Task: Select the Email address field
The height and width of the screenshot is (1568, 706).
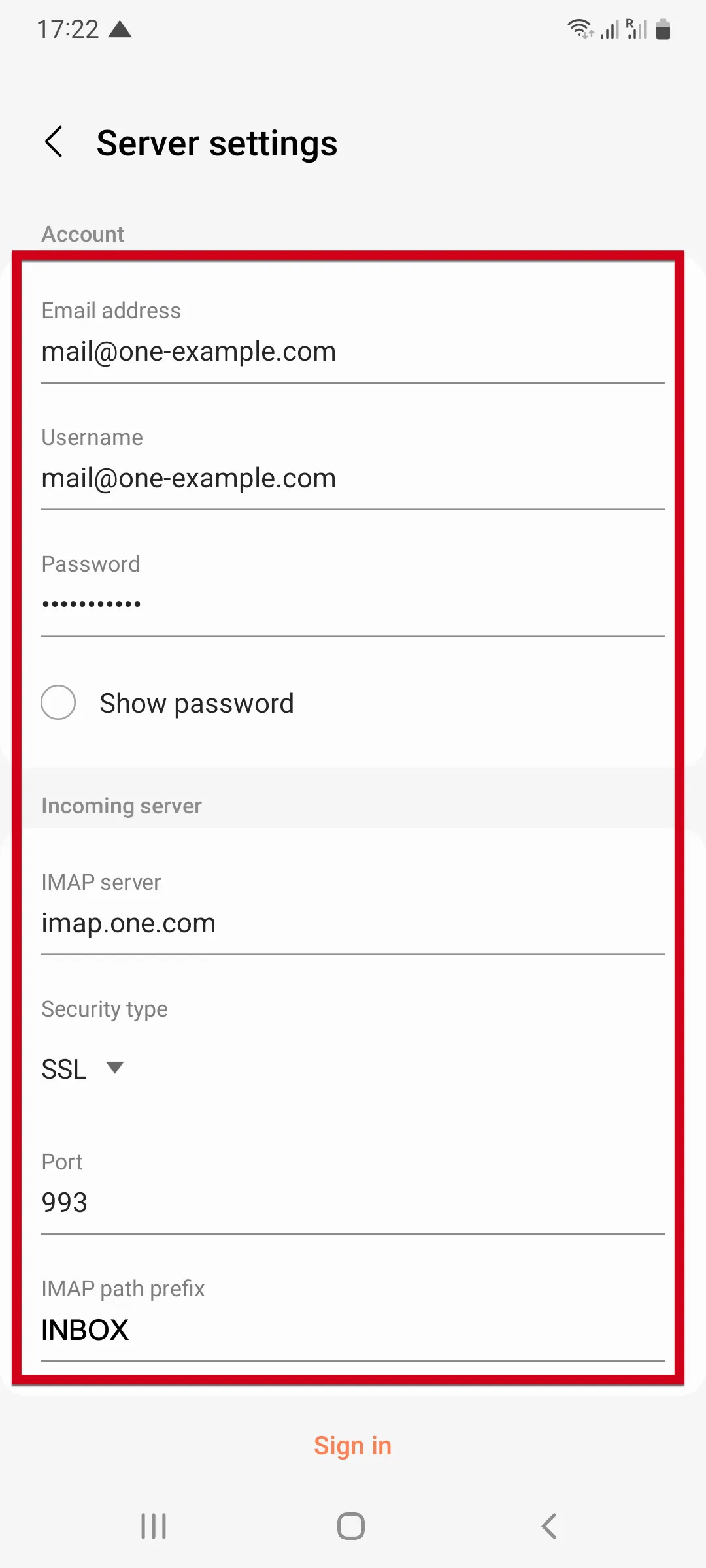Action: [353, 351]
